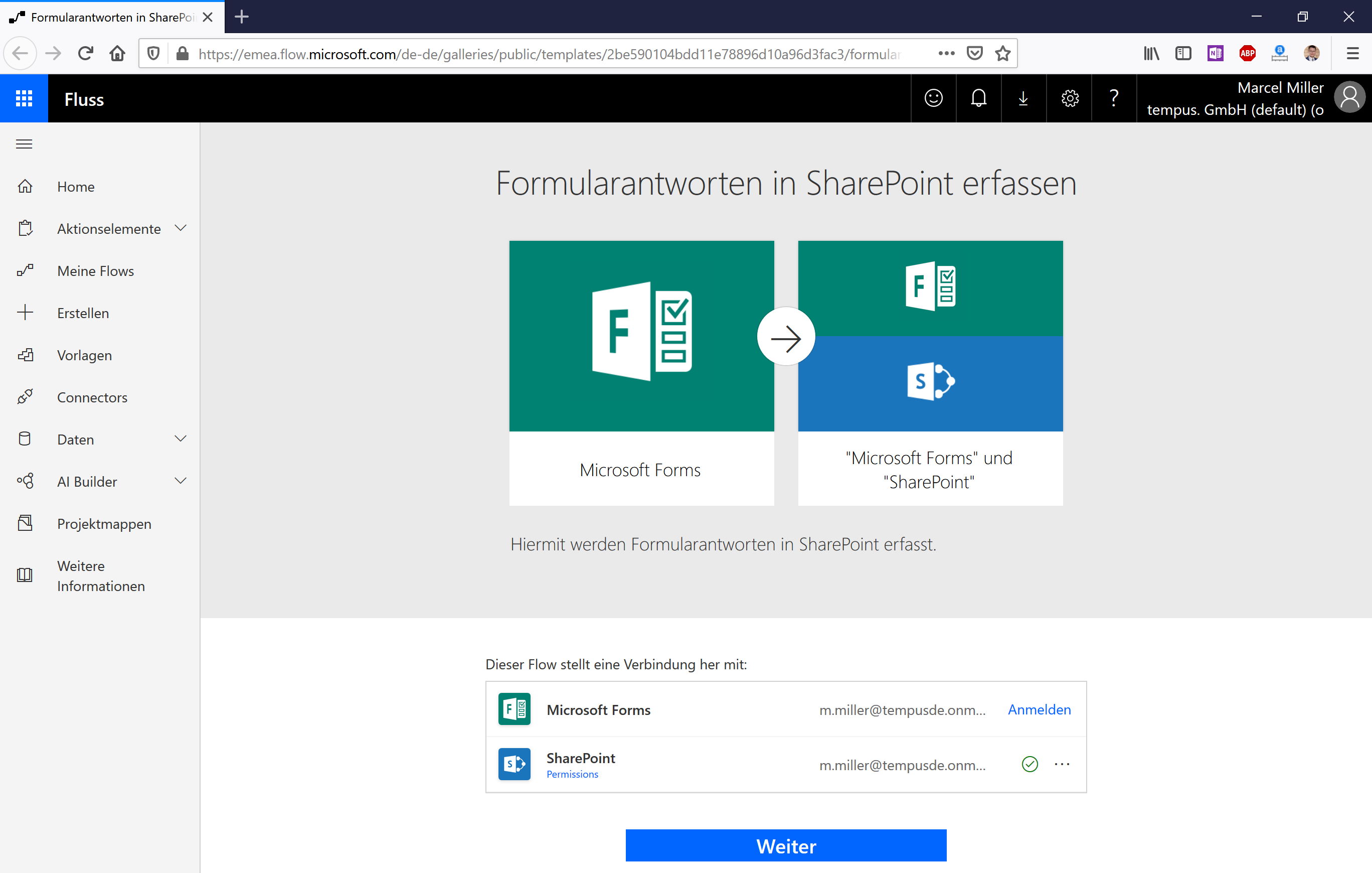Click the Microsoft Forms connection icon
Viewport: 1372px width, 873px height.
pyautogui.click(x=514, y=709)
